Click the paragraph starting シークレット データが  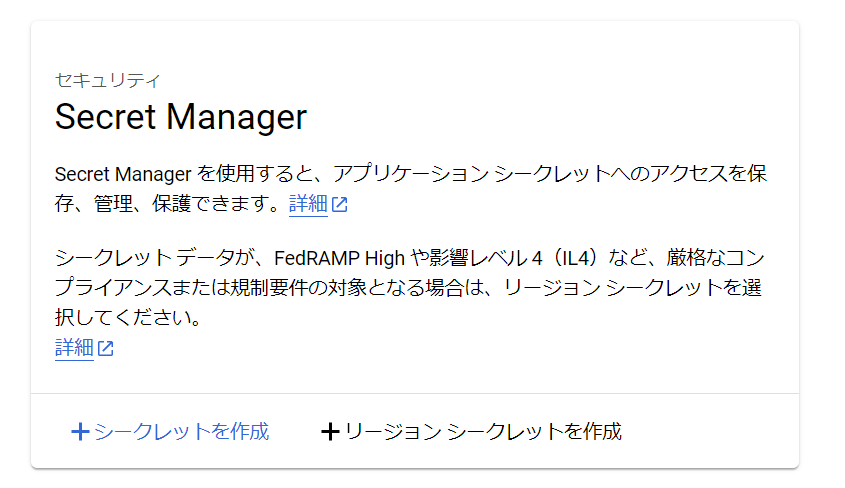pos(410,288)
